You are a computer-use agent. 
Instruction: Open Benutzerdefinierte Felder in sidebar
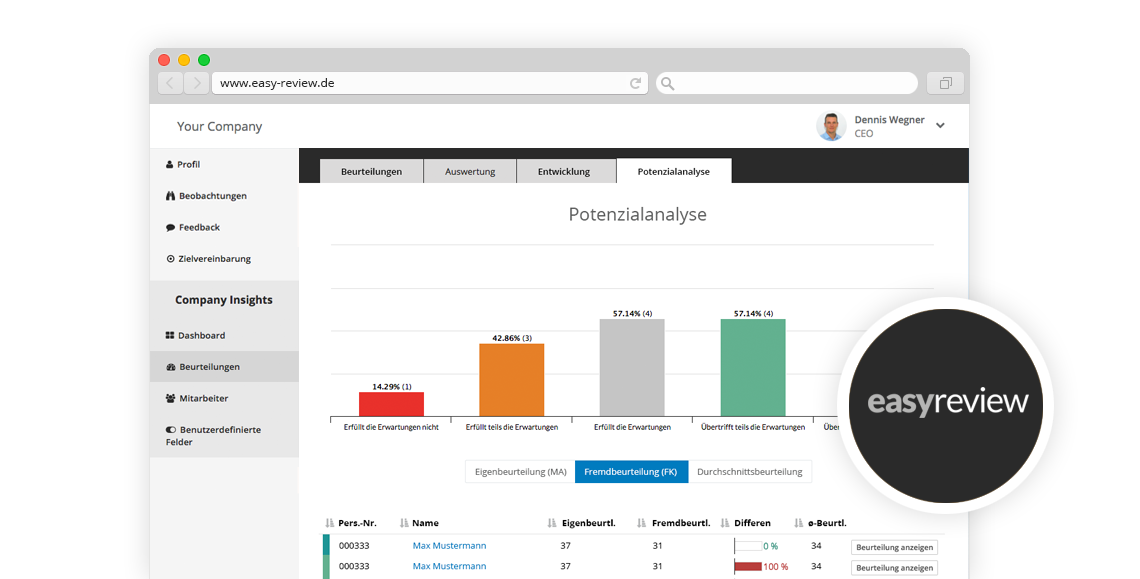pos(213,436)
